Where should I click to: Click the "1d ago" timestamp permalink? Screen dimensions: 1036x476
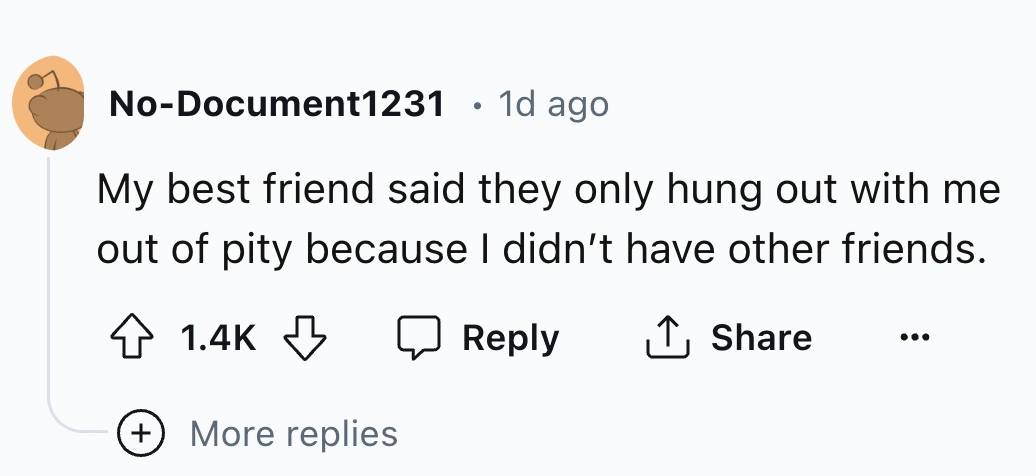click(x=552, y=103)
